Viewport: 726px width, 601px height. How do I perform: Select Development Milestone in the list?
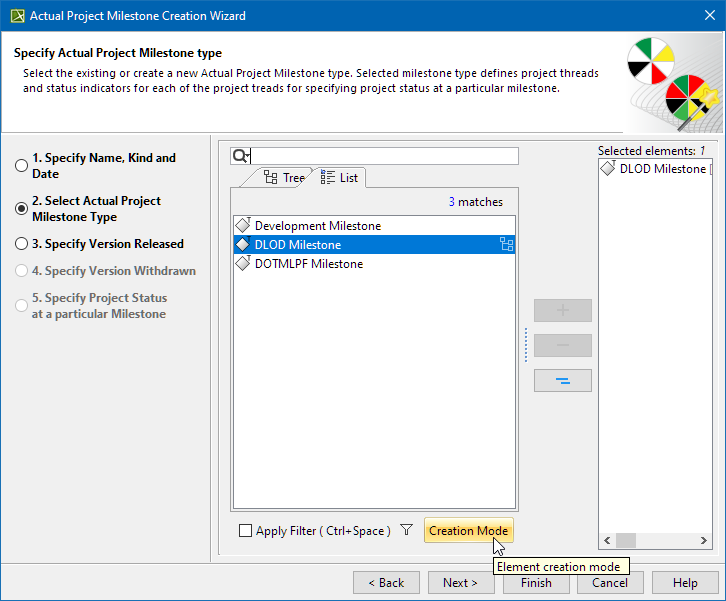(x=374, y=225)
